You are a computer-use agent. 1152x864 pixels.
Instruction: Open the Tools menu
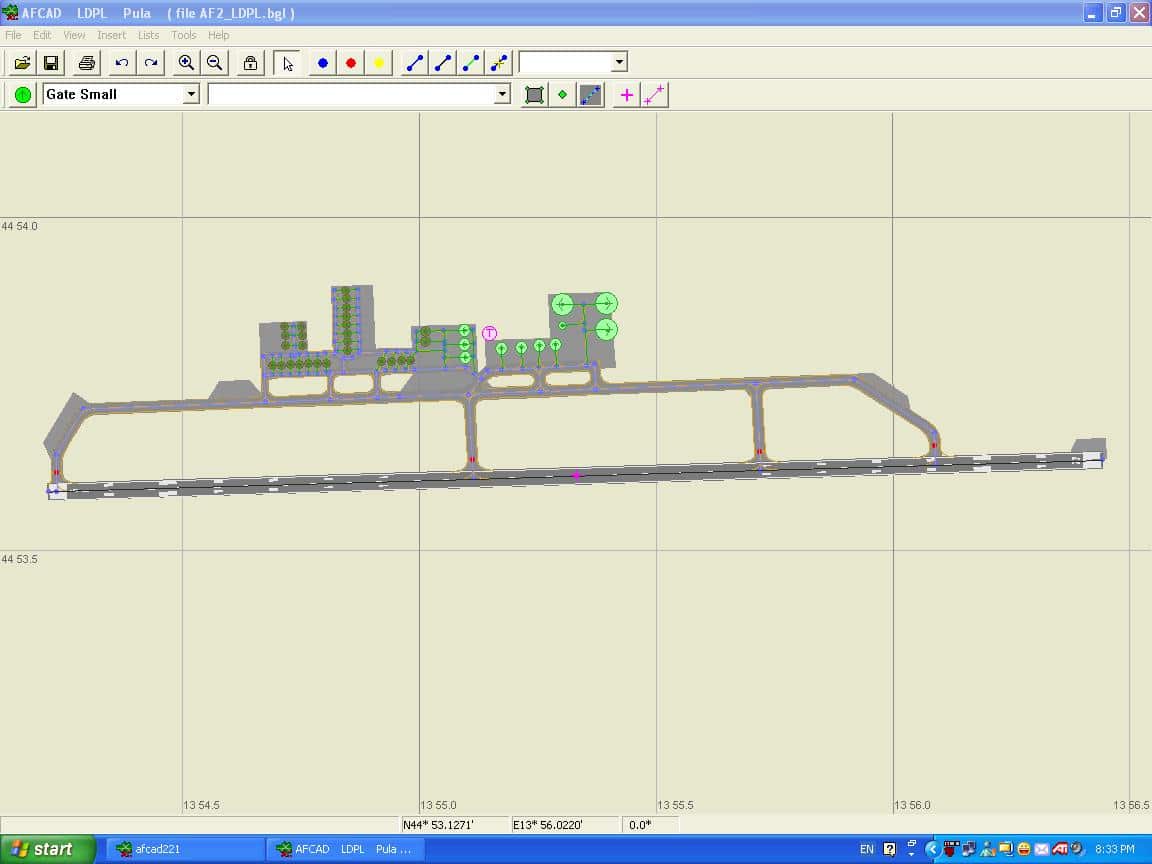183,34
